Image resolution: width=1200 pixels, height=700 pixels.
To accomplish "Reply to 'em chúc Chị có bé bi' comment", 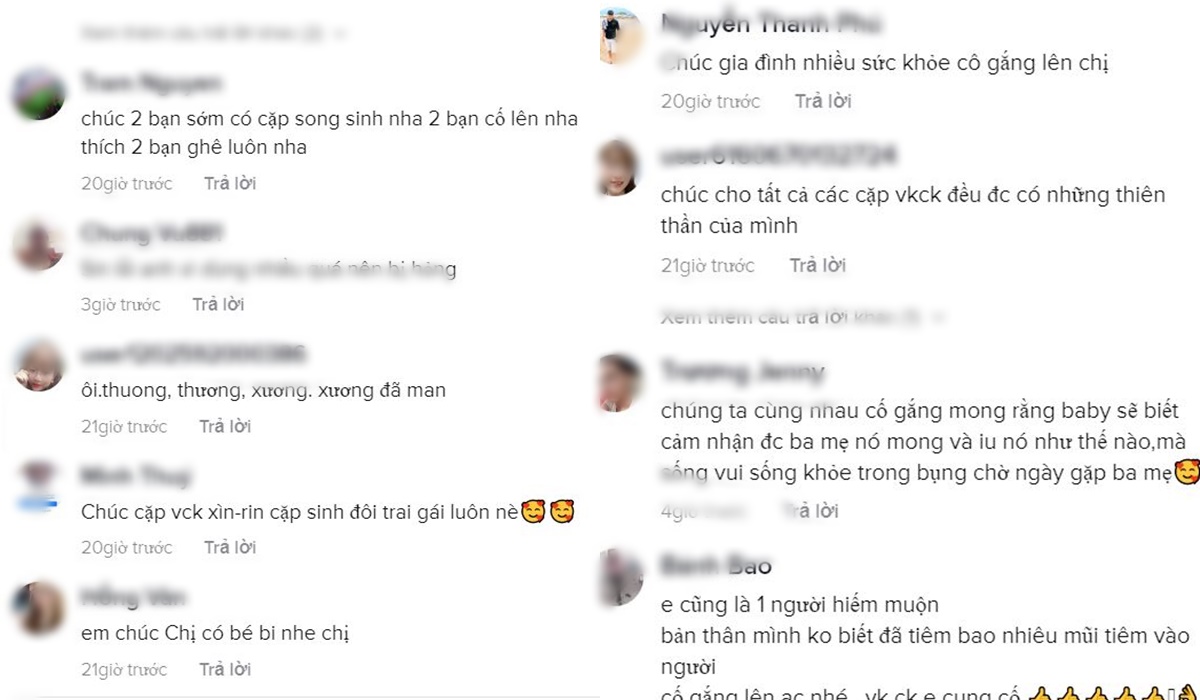I will coord(225,669).
